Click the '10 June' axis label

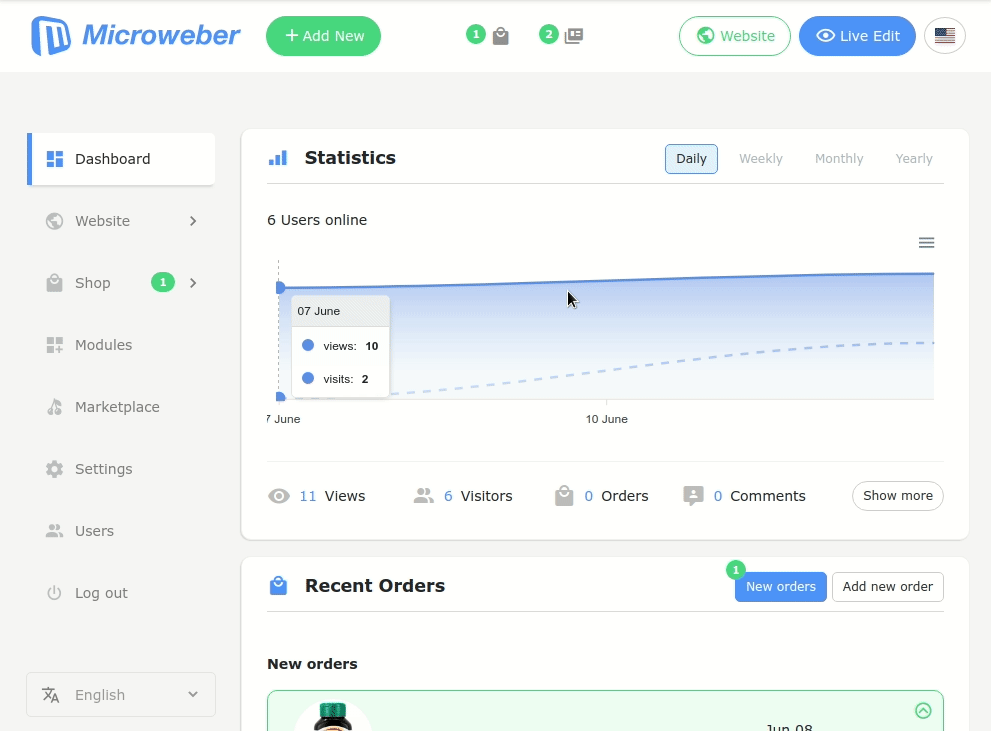(607, 419)
